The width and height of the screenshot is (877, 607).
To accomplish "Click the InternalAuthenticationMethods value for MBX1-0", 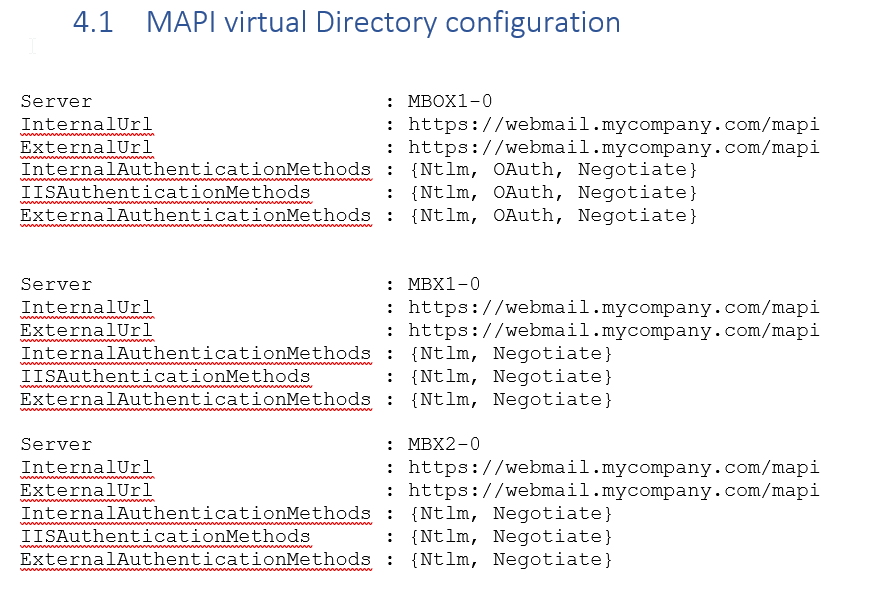I will point(510,353).
